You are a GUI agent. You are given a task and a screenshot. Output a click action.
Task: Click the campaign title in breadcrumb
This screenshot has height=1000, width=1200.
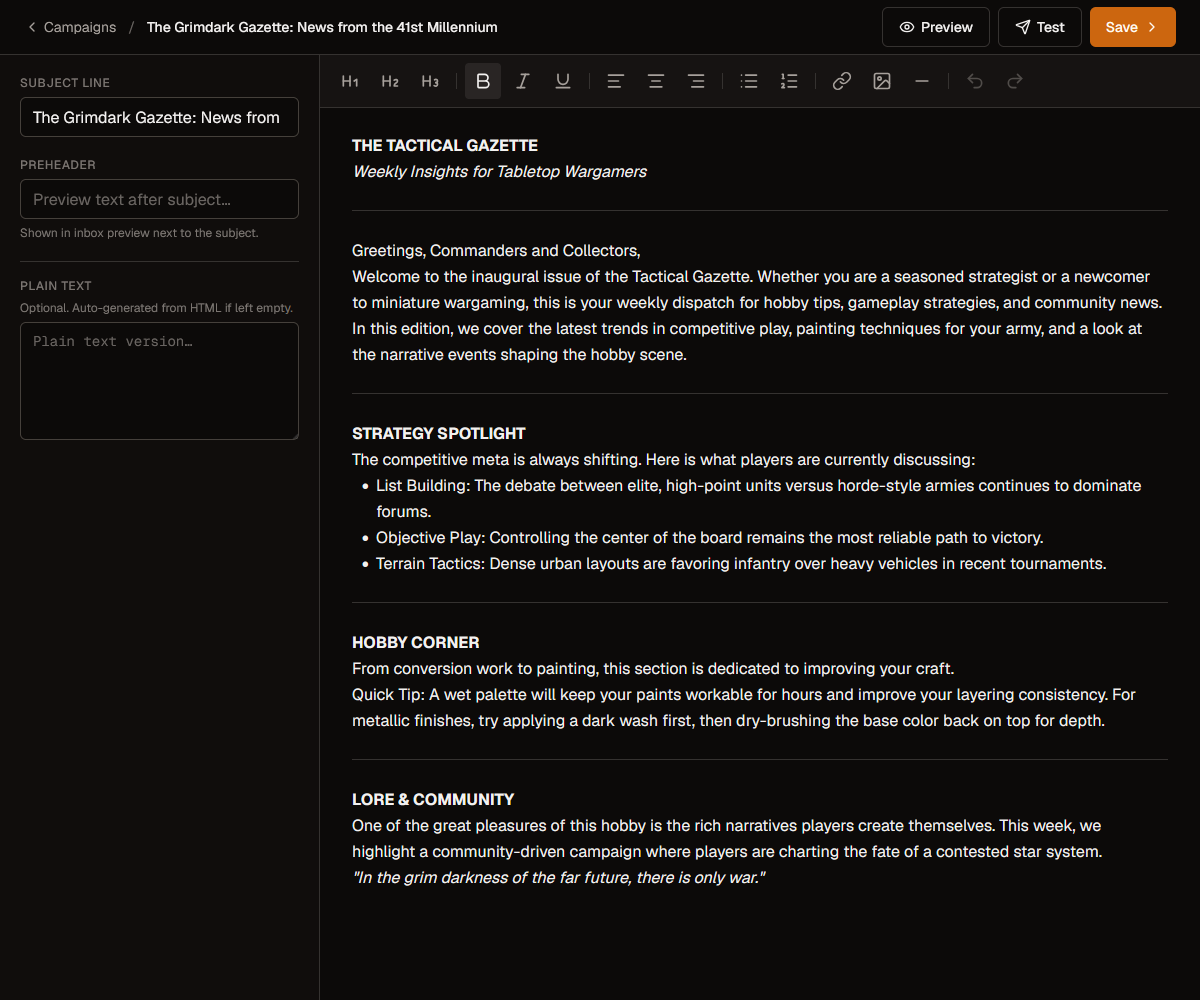(x=322, y=27)
